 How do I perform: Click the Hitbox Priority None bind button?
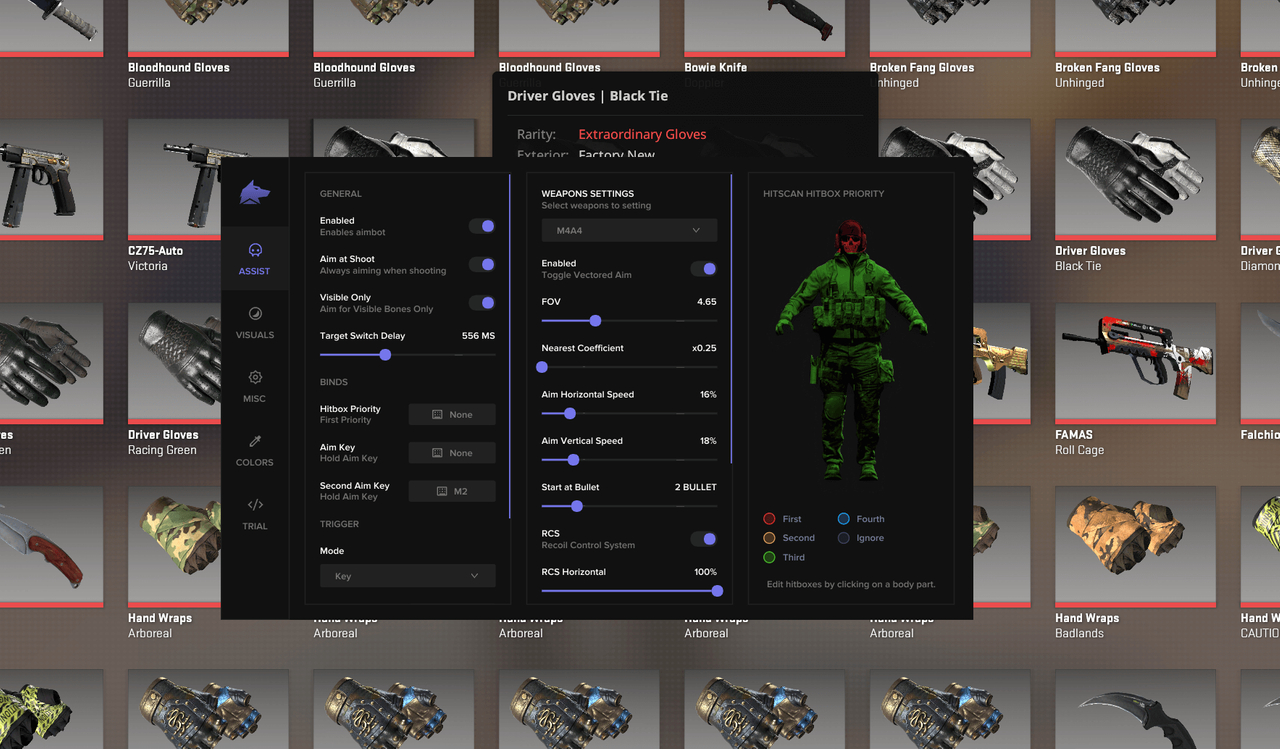pyautogui.click(x=451, y=414)
